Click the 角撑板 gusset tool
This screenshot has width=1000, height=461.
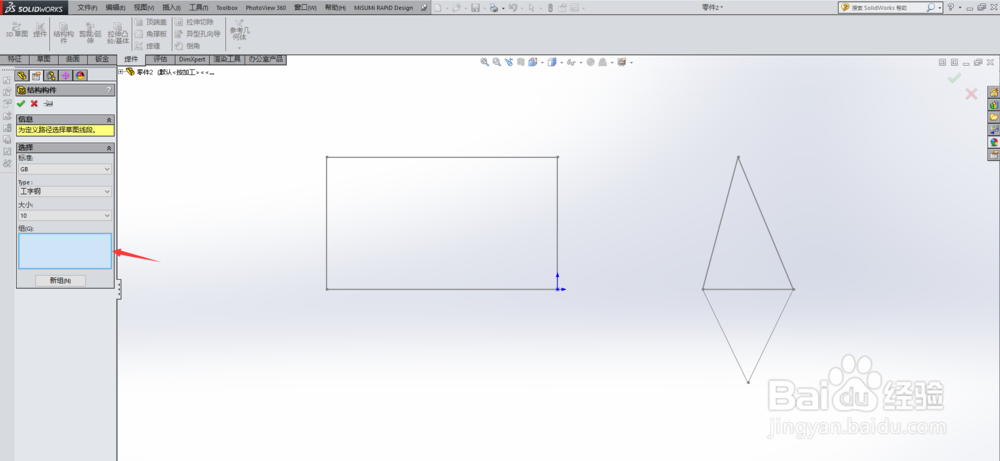coord(151,34)
